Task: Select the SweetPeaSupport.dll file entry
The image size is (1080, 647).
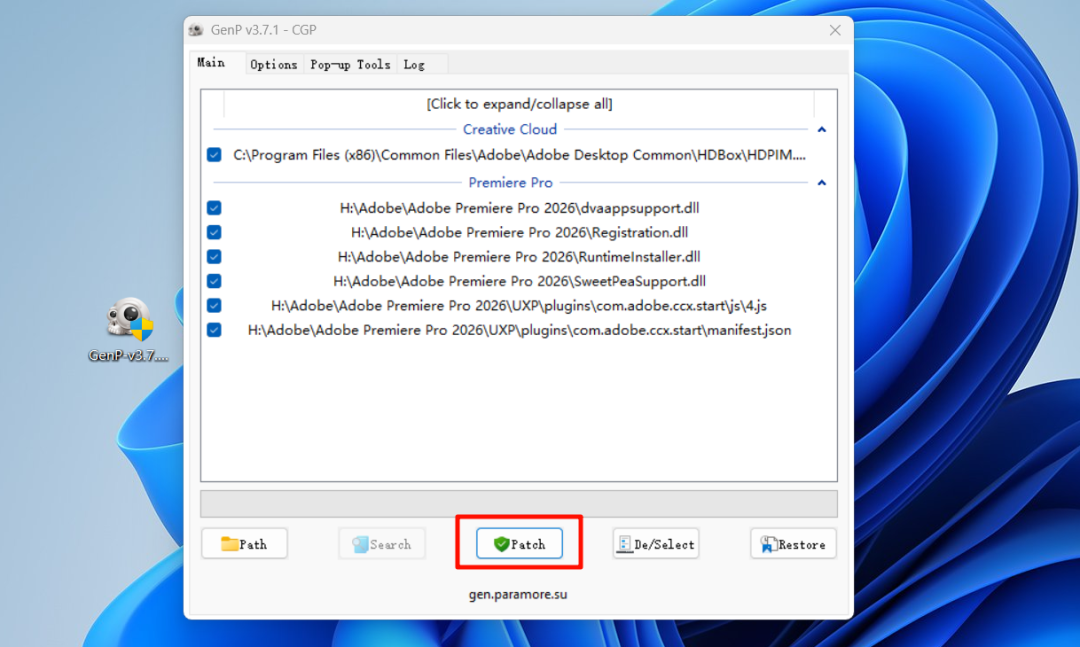Action: coord(519,281)
